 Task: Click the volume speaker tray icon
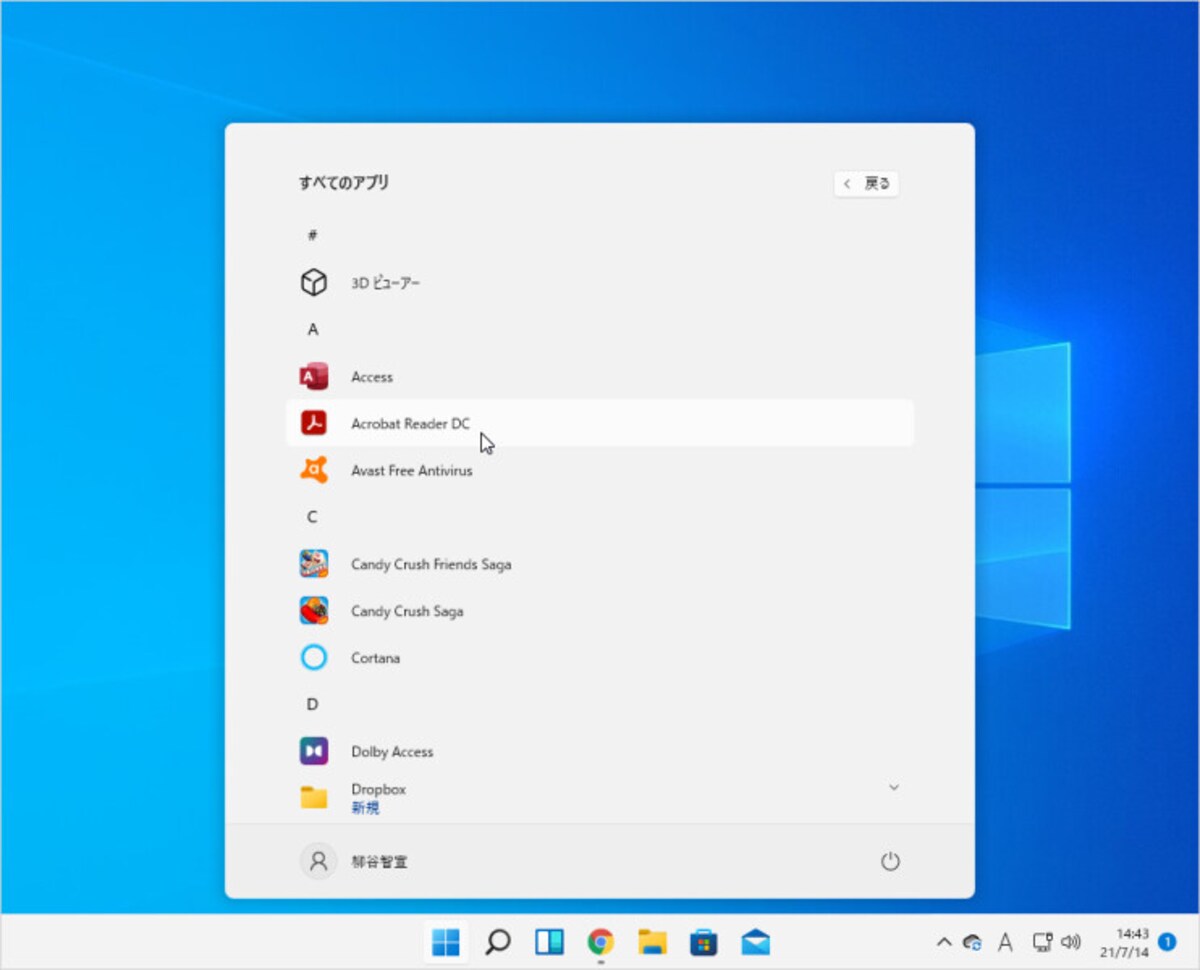pyautogui.click(x=1071, y=942)
